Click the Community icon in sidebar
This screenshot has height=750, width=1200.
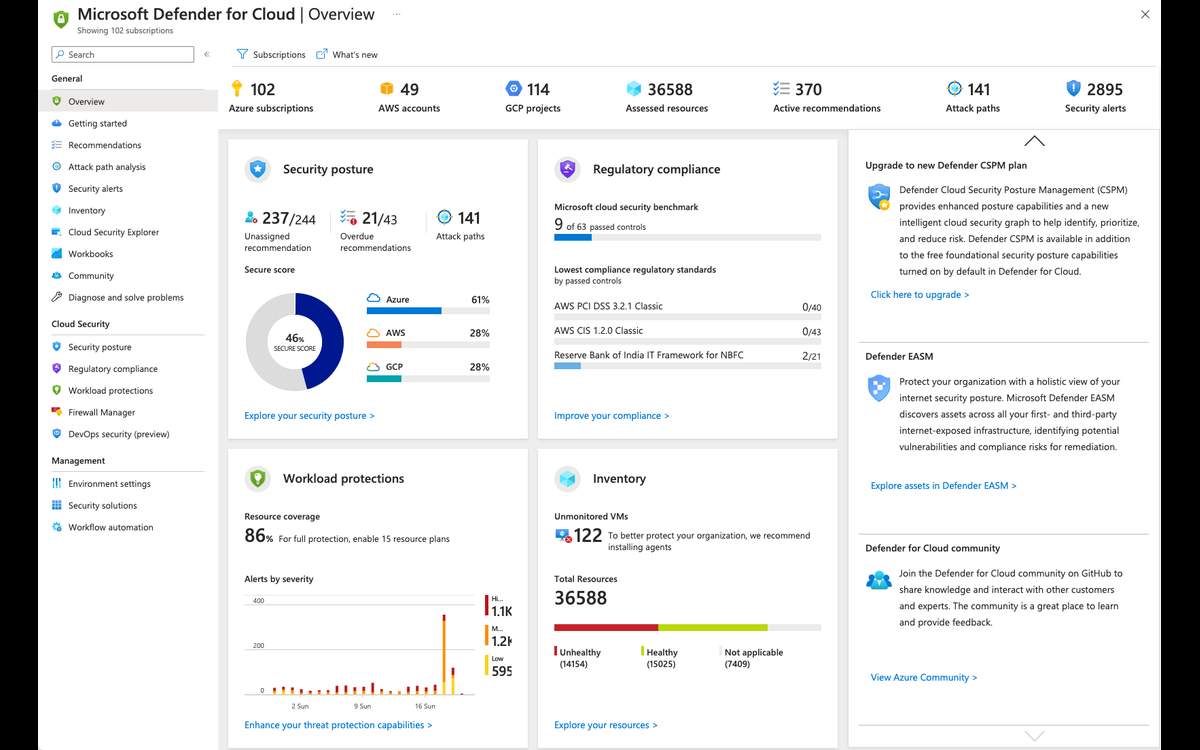pos(57,275)
